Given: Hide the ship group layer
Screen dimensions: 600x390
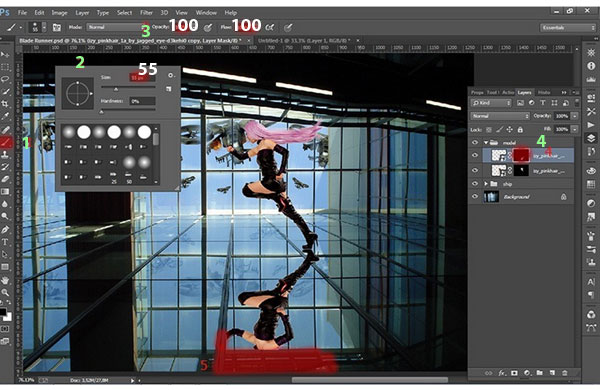Looking at the screenshot, I should point(475,184).
